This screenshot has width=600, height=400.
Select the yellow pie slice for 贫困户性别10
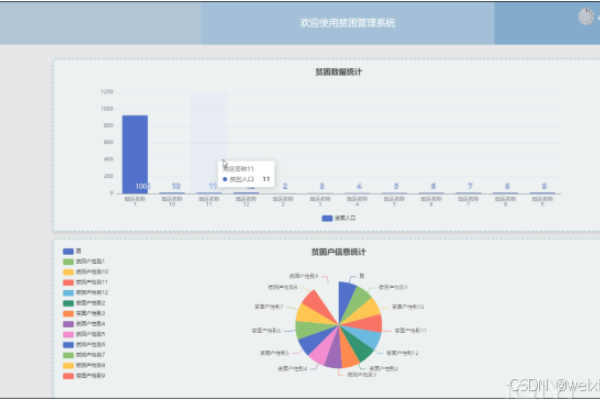click(x=365, y=311)
